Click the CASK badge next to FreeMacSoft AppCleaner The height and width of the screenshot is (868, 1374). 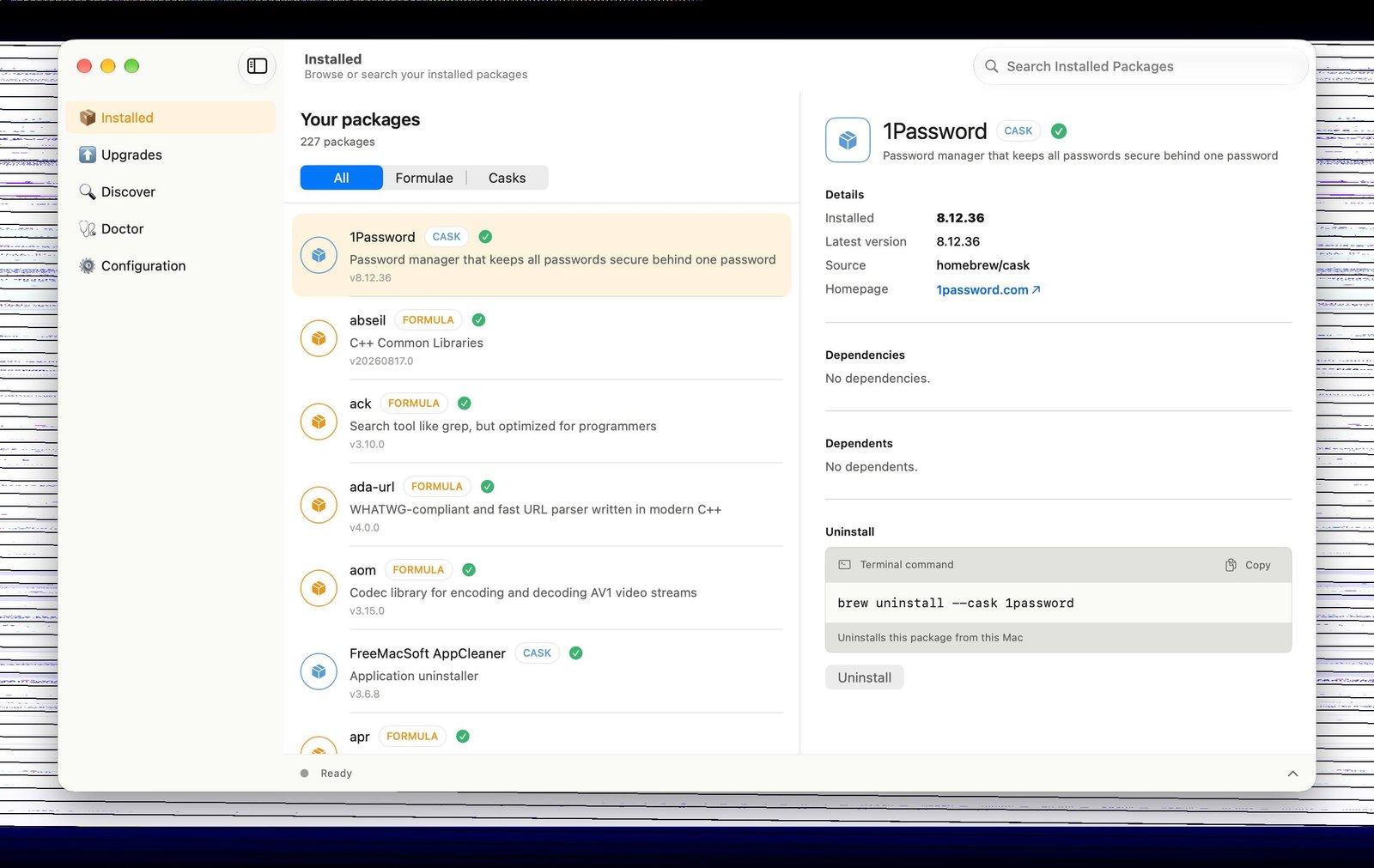[x=537, y=653]
